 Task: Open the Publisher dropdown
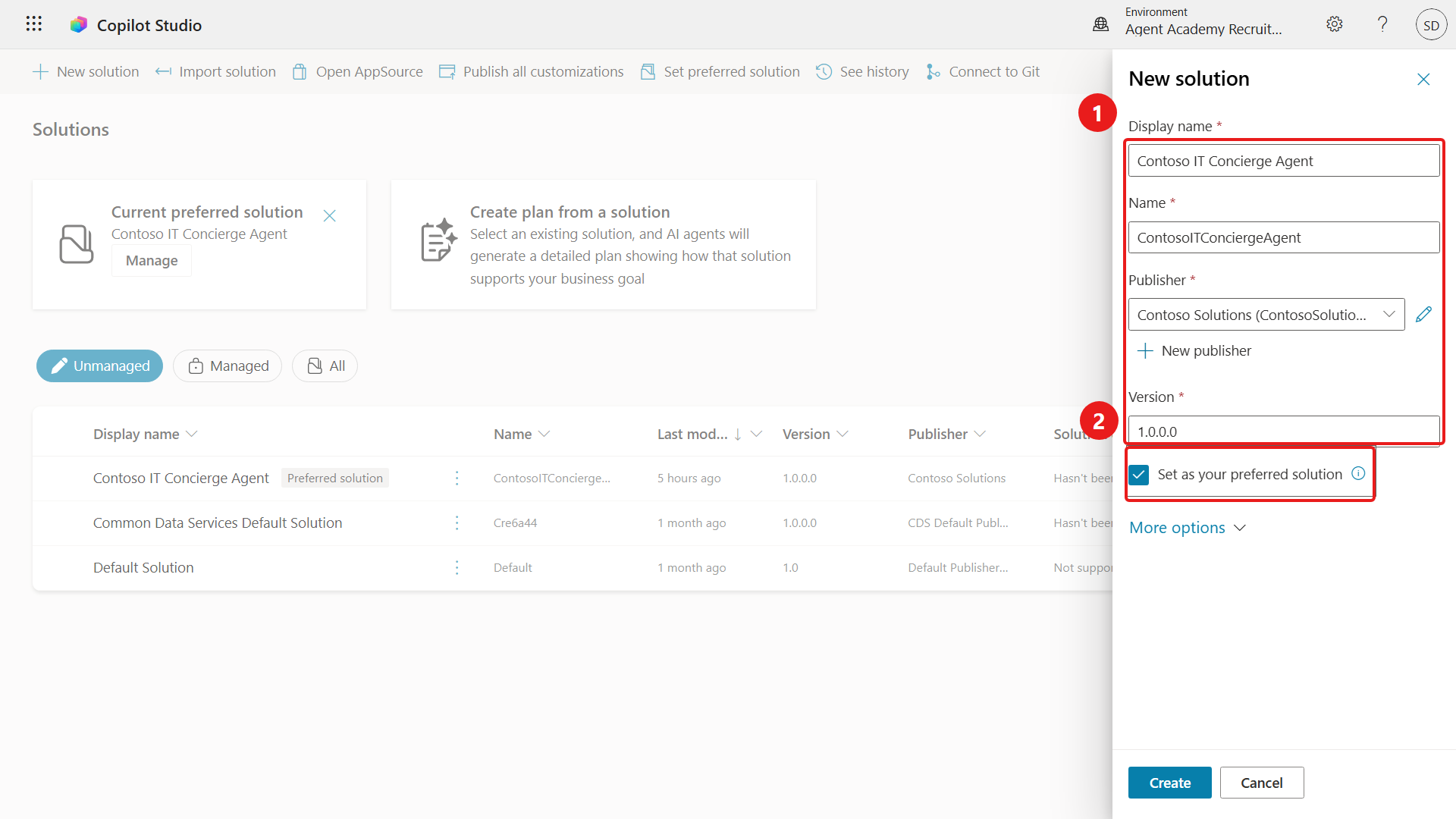pyautogui.click(x=1266, y=314)
